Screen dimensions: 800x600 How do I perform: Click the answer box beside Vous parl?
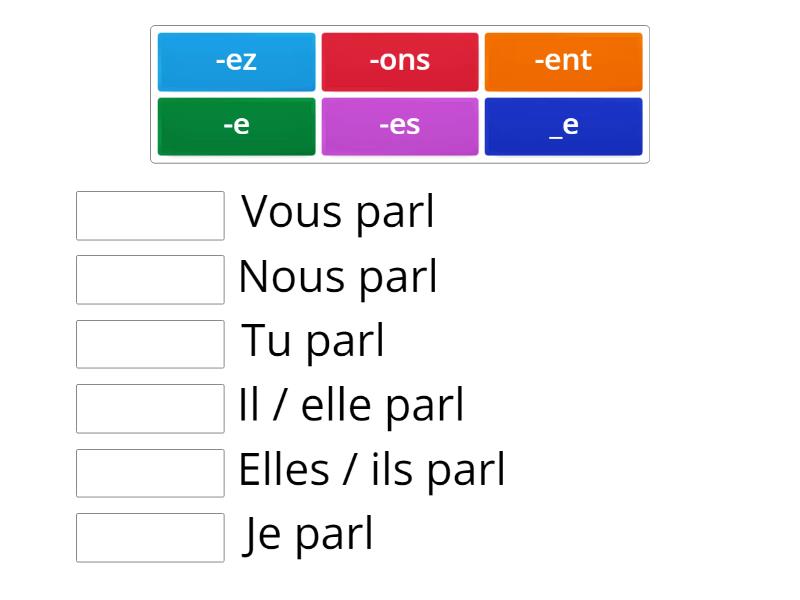(x=150, y=216)
